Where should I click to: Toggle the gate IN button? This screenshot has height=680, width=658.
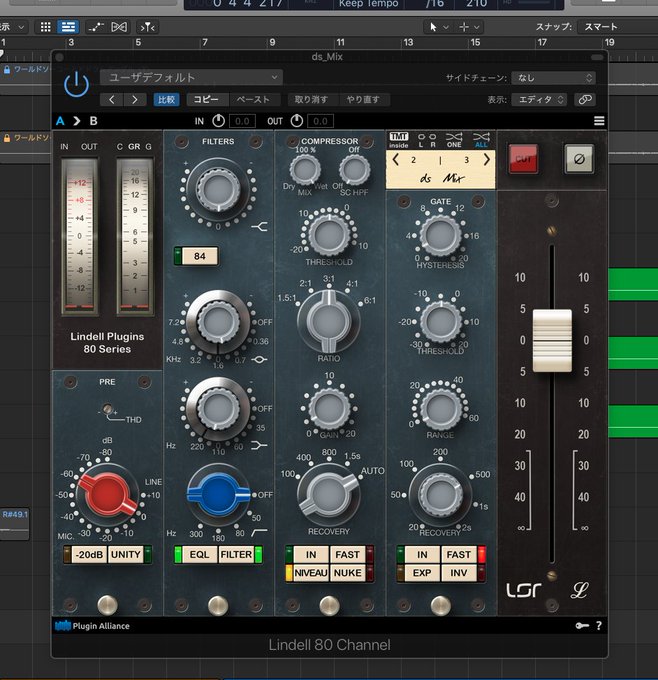click(x=422, y=555)
